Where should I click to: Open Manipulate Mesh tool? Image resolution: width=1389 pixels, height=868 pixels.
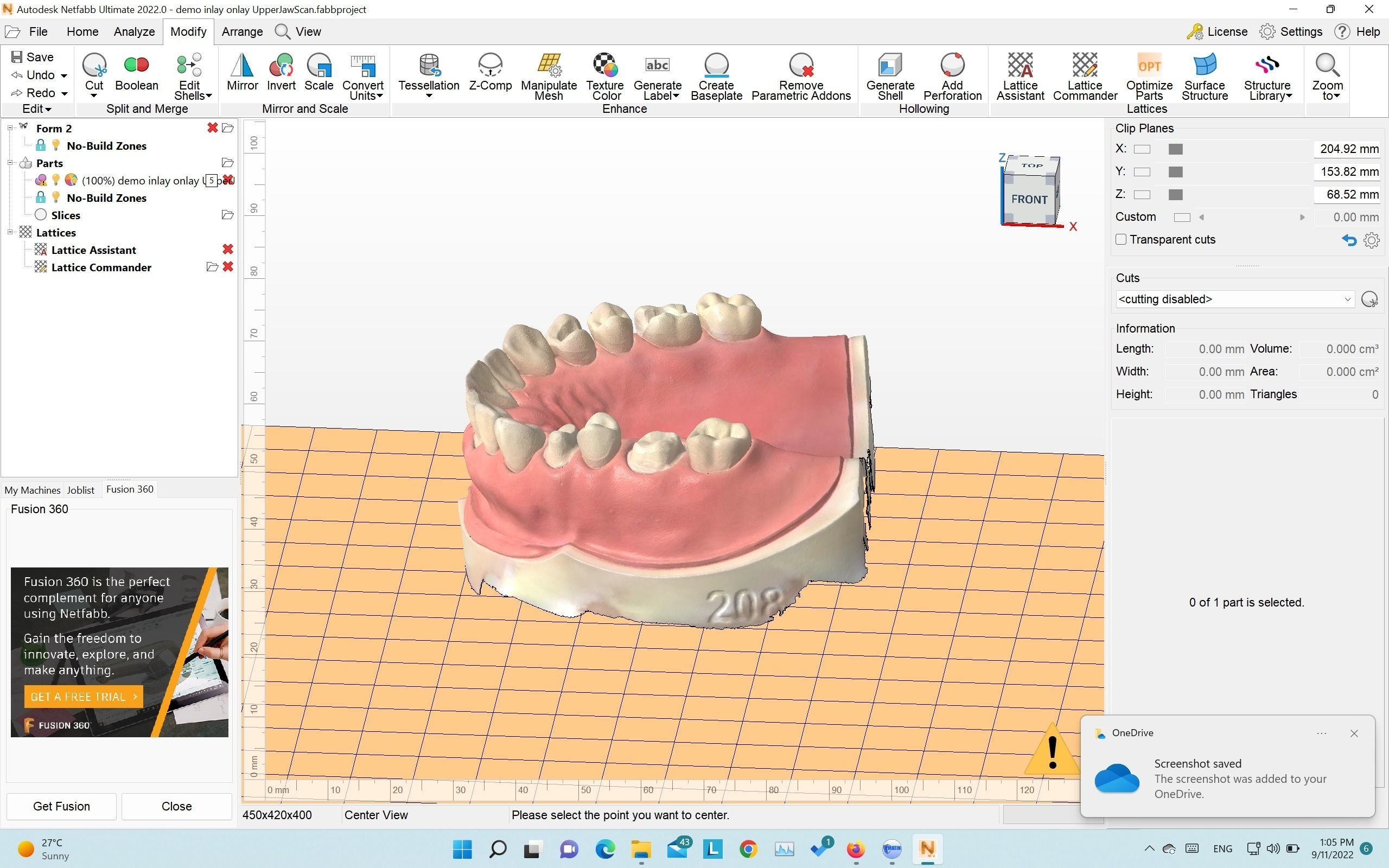click(549, 76)
